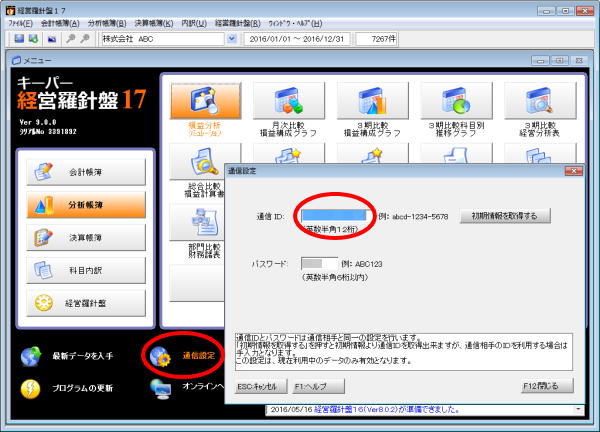
Task: Open 月次比較損益構成グラフ icon tile
Action: click(289, 101)
